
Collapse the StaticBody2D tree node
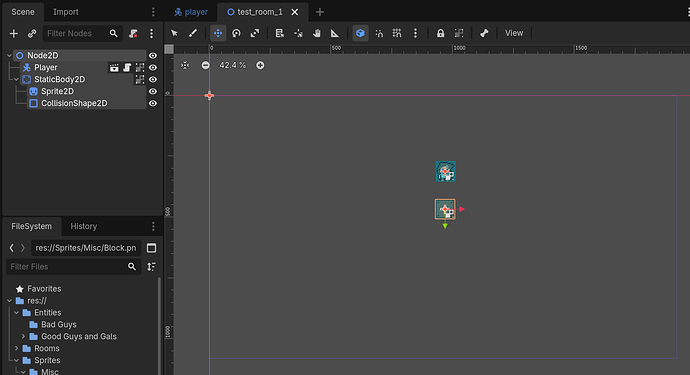16,80
